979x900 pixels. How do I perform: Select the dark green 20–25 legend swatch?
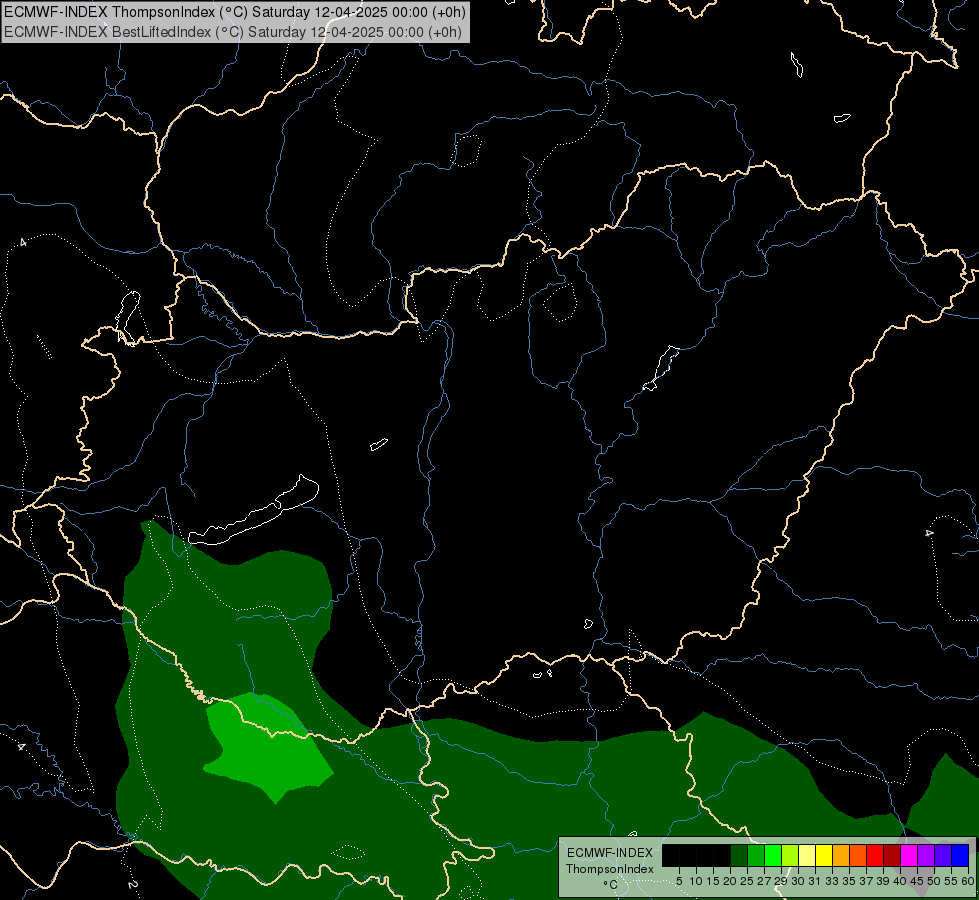coord(739,855)
